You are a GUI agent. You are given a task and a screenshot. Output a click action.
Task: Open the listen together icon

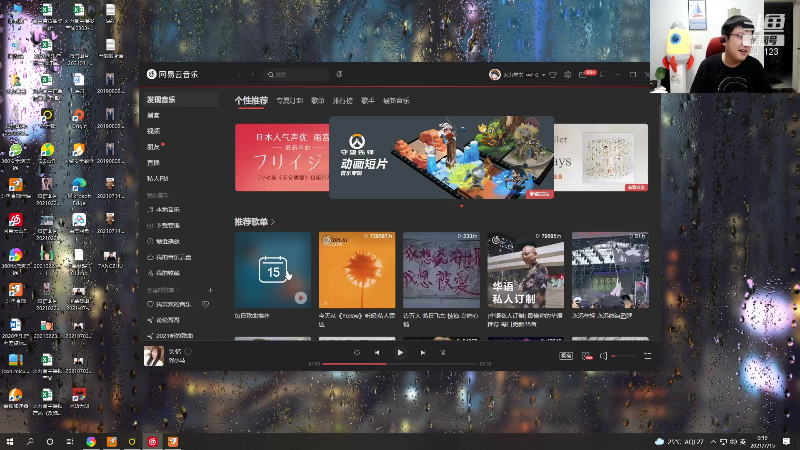tap(587, 356)
